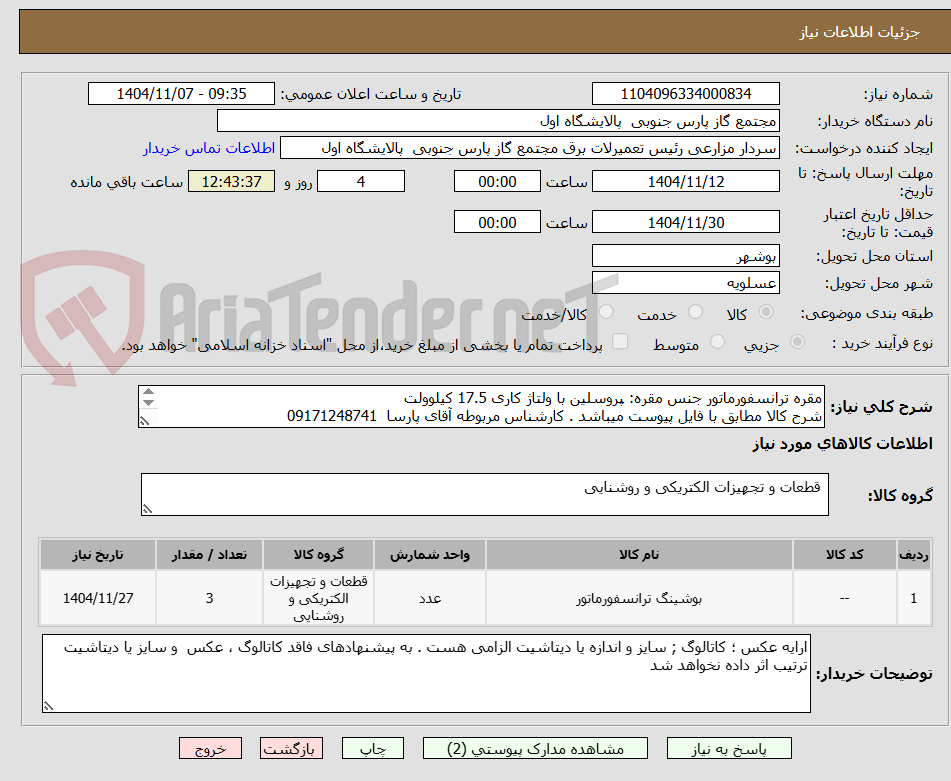Screen dimensions: 951x781
Task: Click the واحد شمارش column header
Action: coord(429,554)
